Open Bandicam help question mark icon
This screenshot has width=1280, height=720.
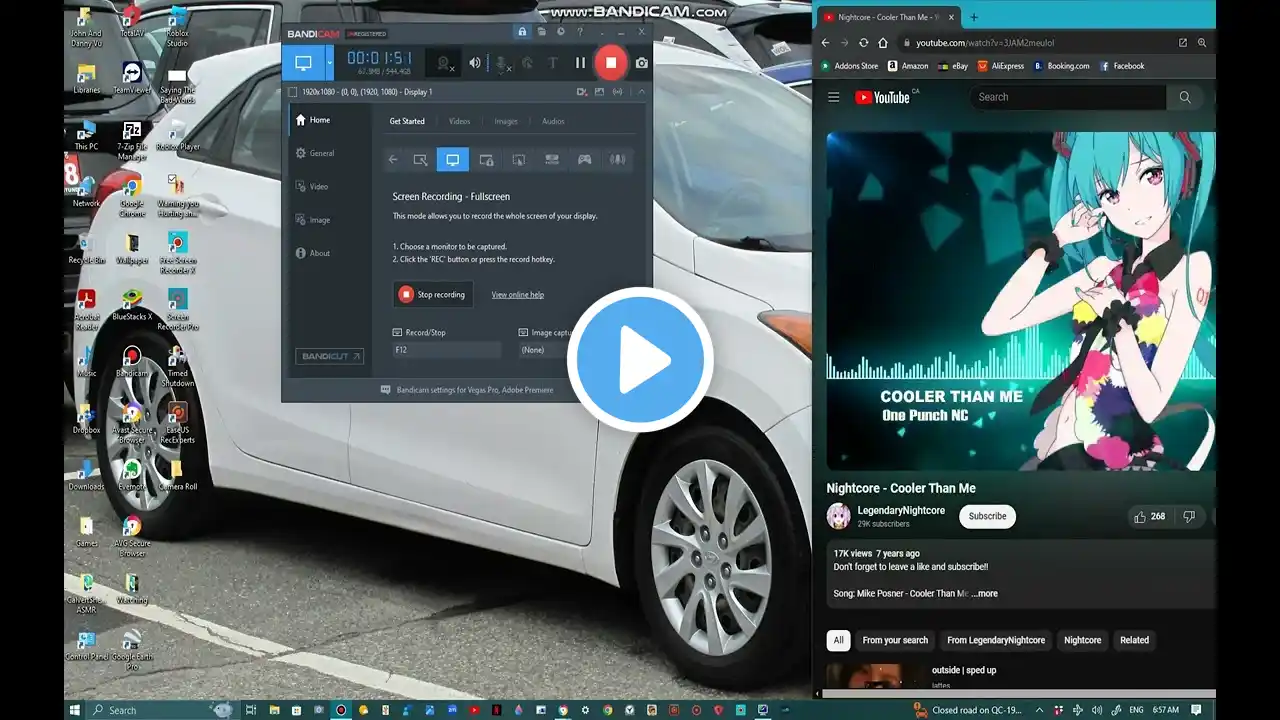579,32
